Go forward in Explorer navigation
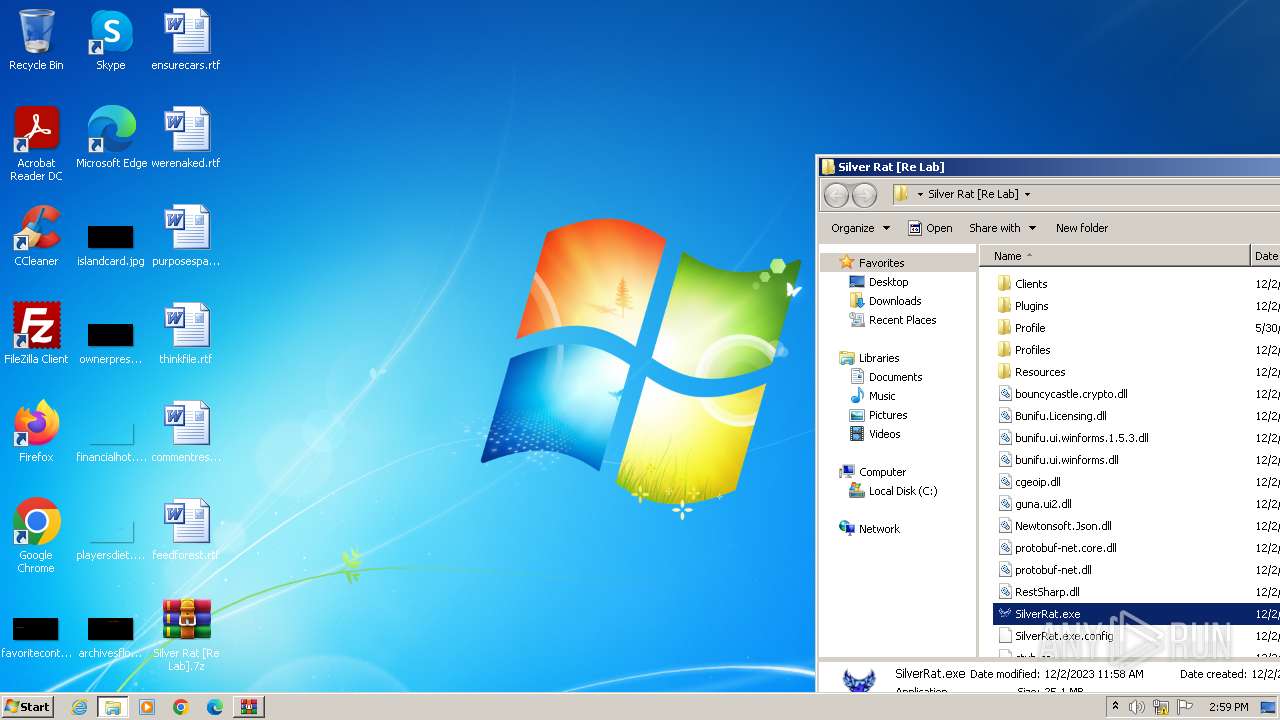1280x720 pixels. tap(864, 195)
